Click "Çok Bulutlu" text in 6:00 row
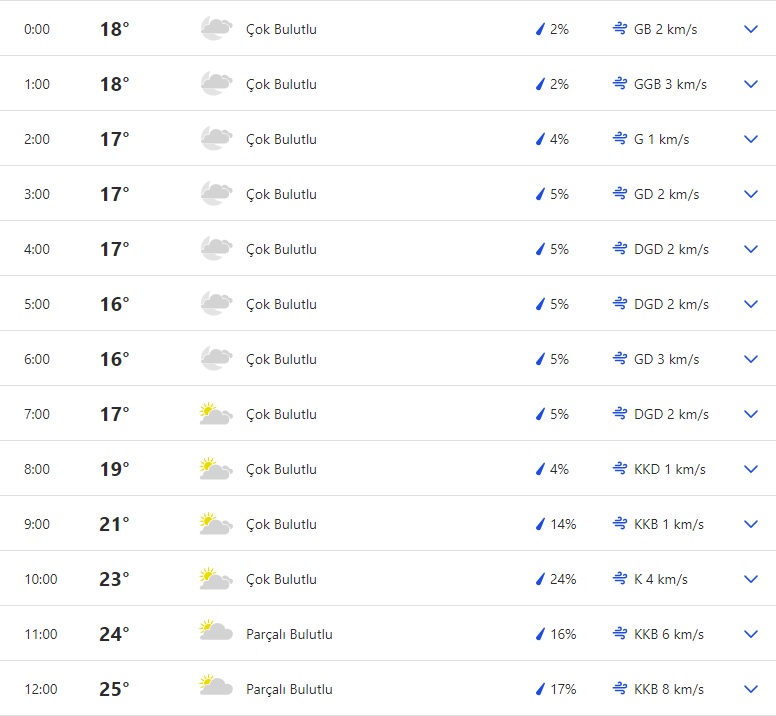Viewport: 776px width, 716px height. point(281,359)
